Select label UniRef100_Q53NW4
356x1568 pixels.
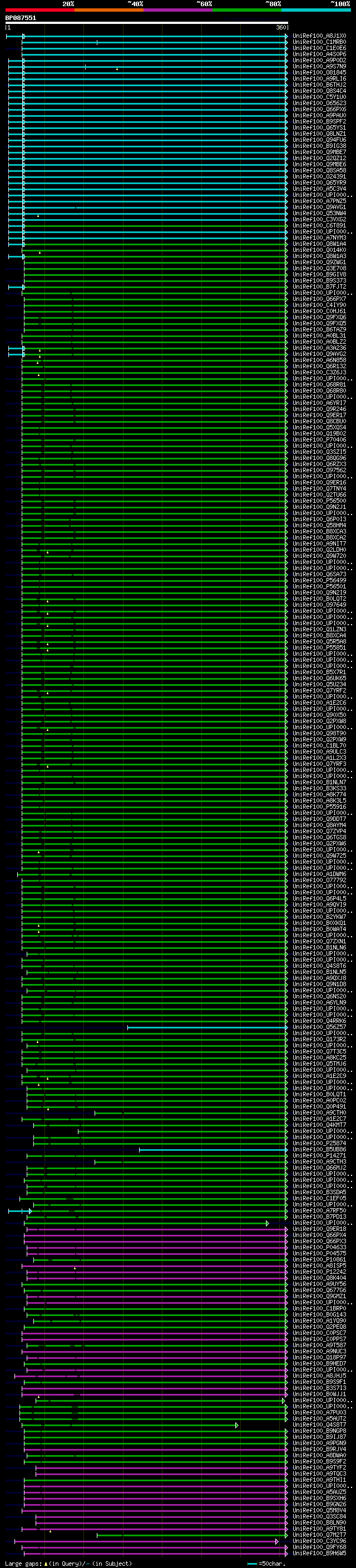(x=319, y=213)
